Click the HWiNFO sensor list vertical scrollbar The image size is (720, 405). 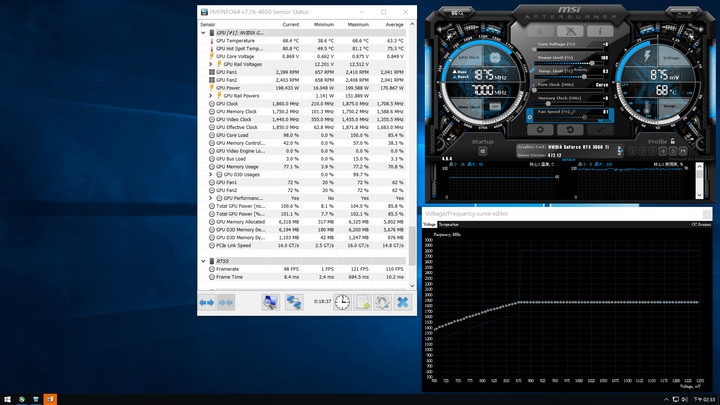click(x=412, y=155)
